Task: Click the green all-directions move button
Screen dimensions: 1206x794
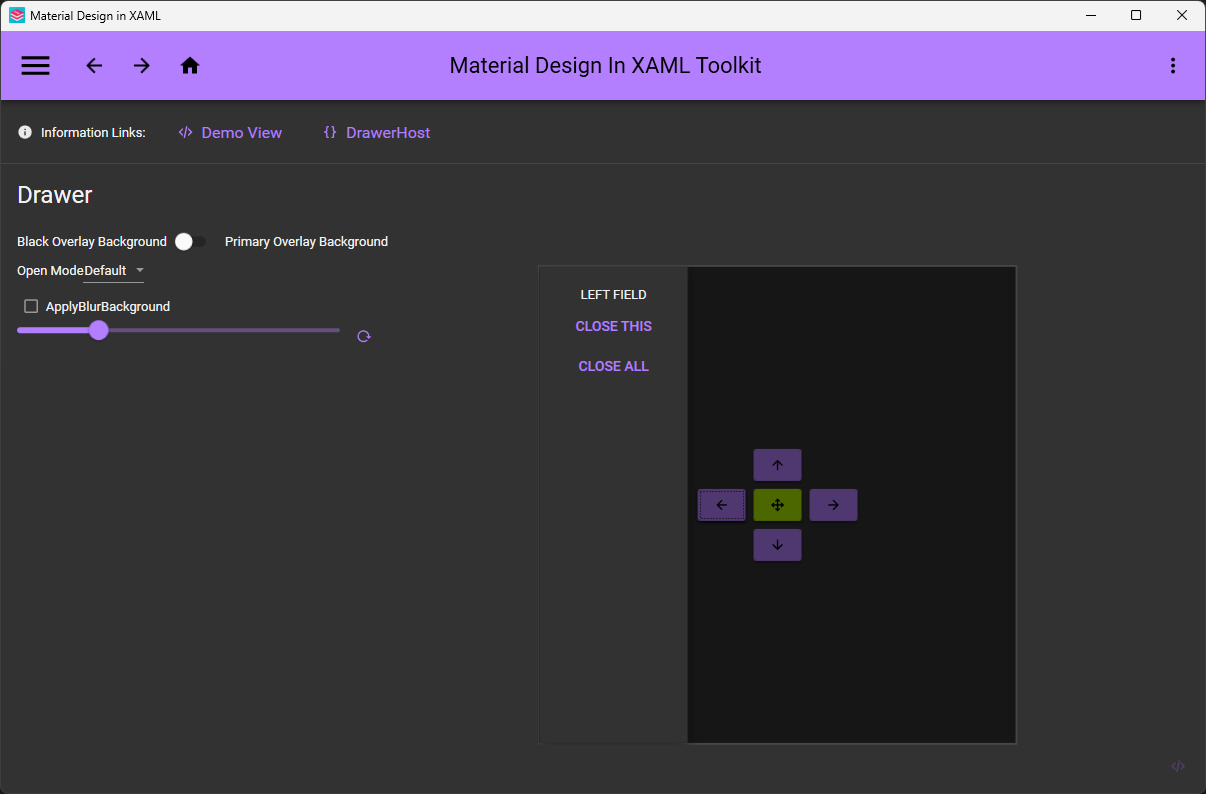Action: tap(777, 505)
